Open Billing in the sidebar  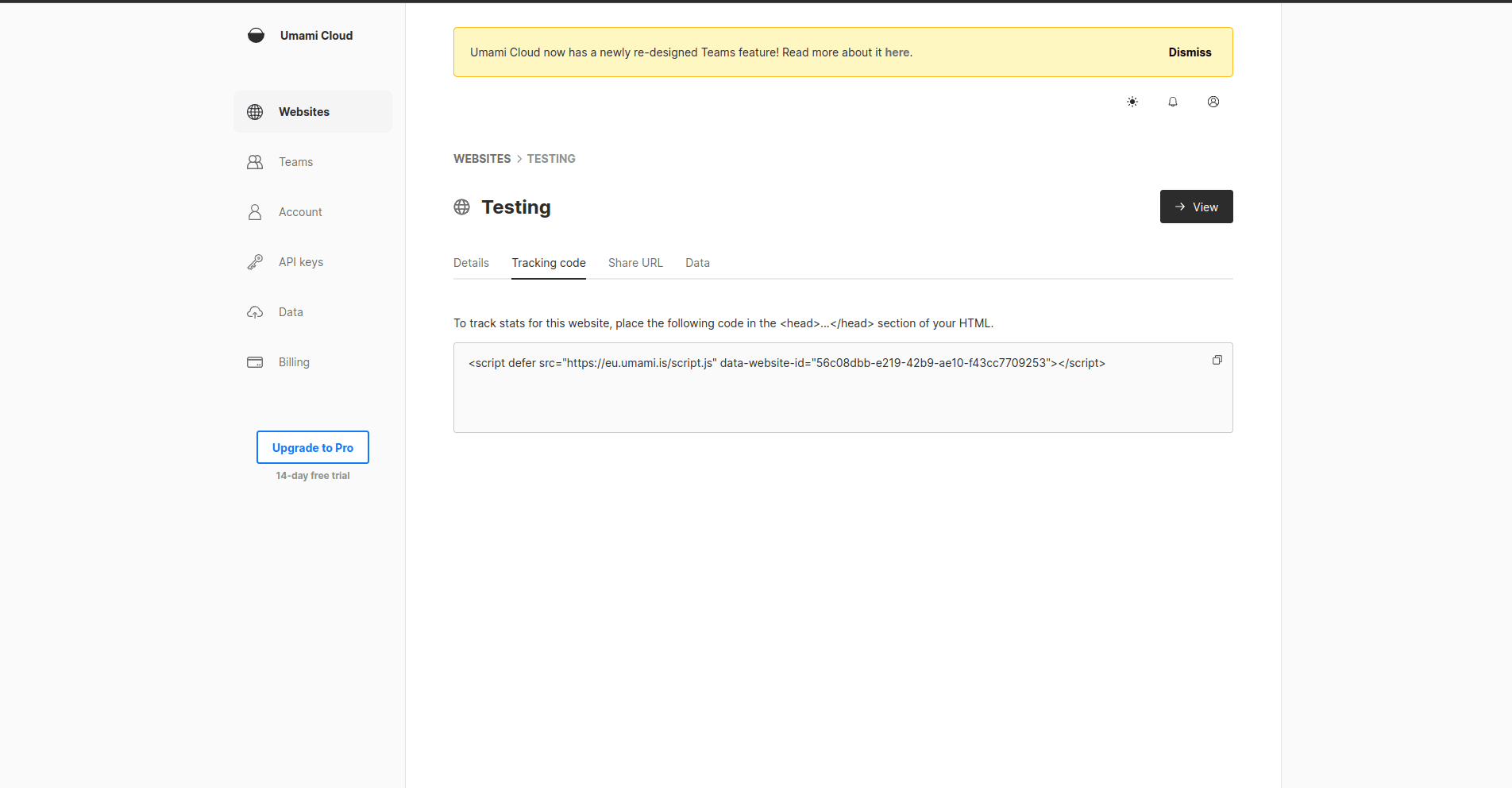313,362
